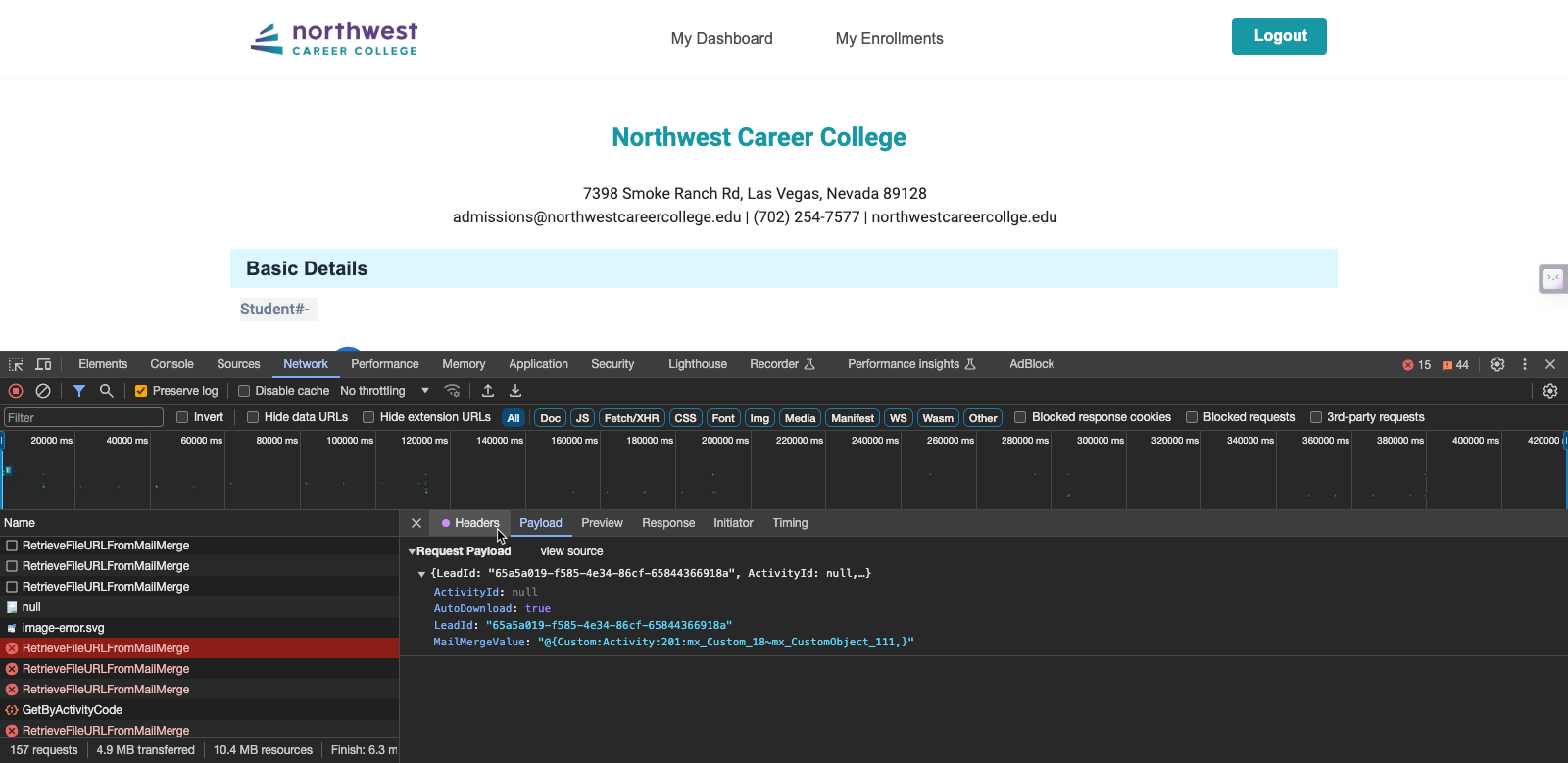Open the My Enrollments link
This screenshot has width=1568, height=763.
click(x=889, y=39)
